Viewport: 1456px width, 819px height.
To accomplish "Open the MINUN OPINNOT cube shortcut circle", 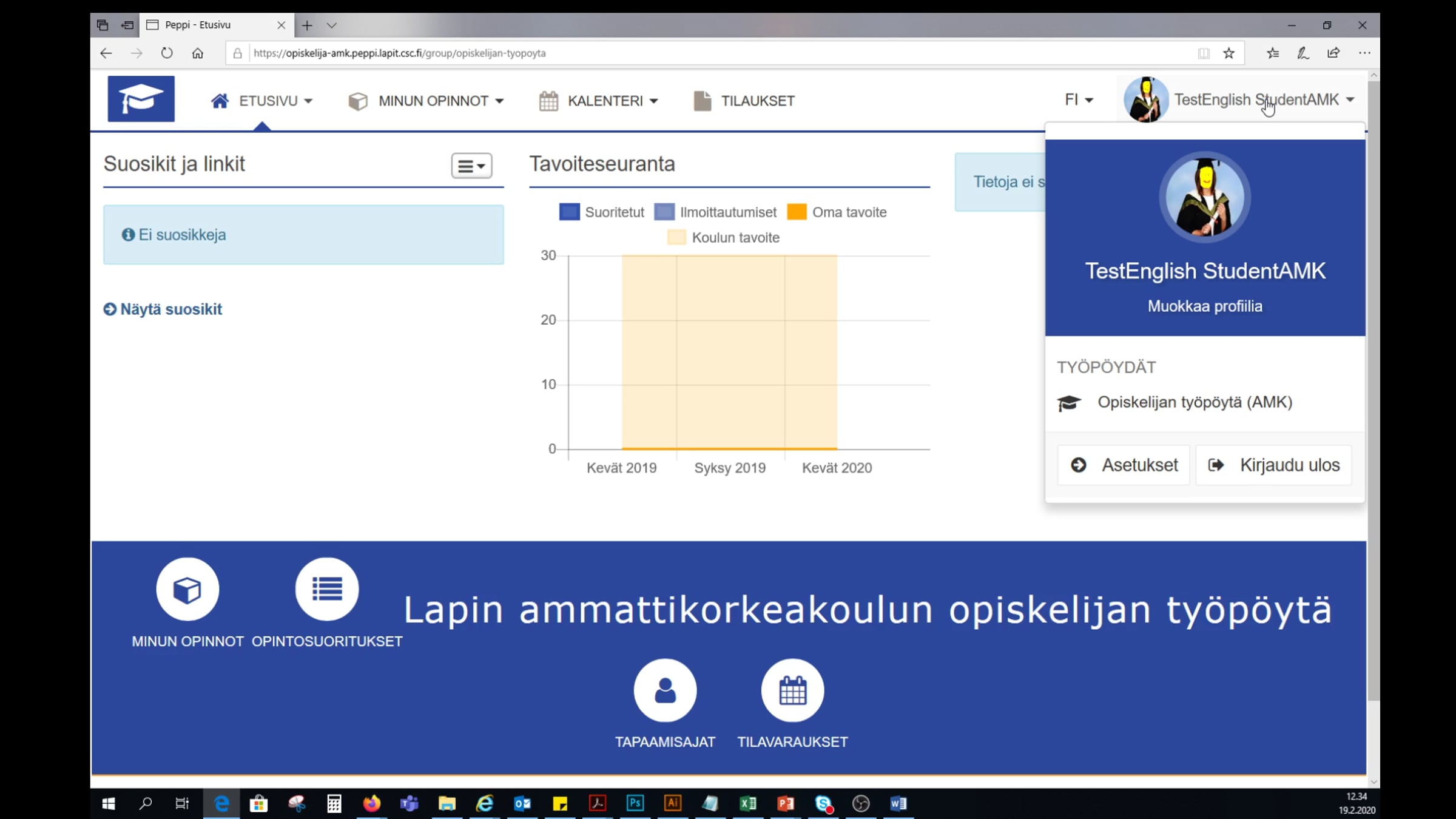I will click(x=187, y=589).
